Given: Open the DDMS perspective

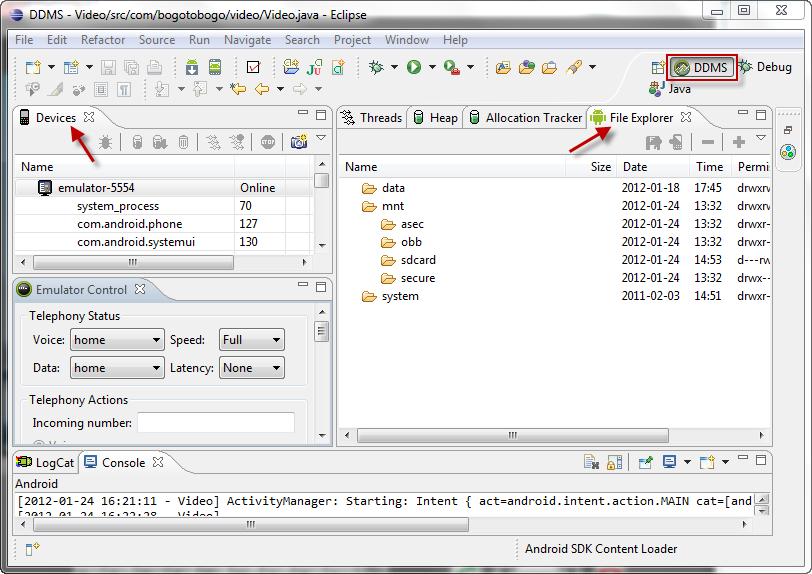Looking at the screenshot, I should [702, 67].
